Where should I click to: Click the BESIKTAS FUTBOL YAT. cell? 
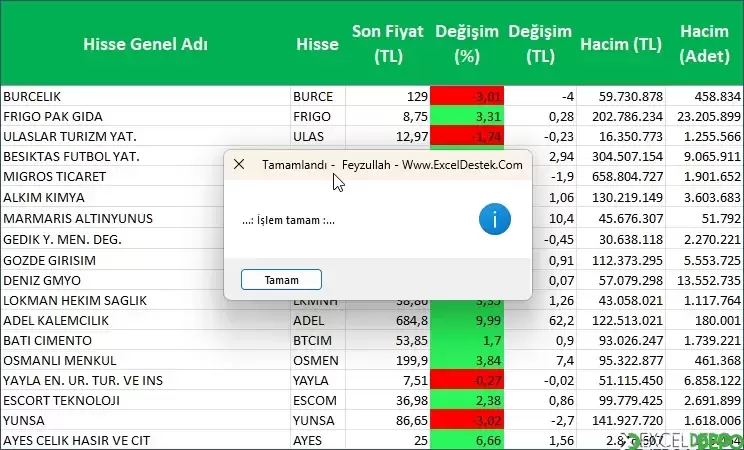112,156
